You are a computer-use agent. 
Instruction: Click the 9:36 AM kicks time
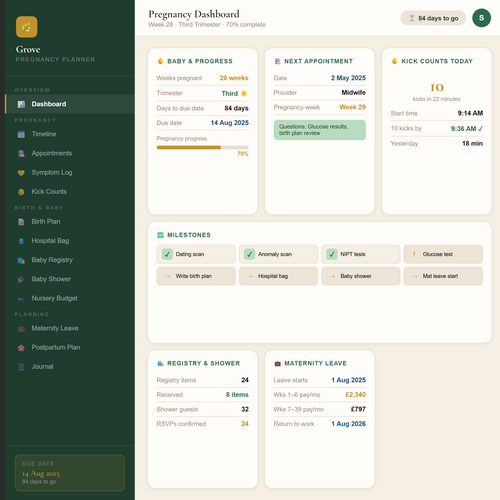pos(467,129)
